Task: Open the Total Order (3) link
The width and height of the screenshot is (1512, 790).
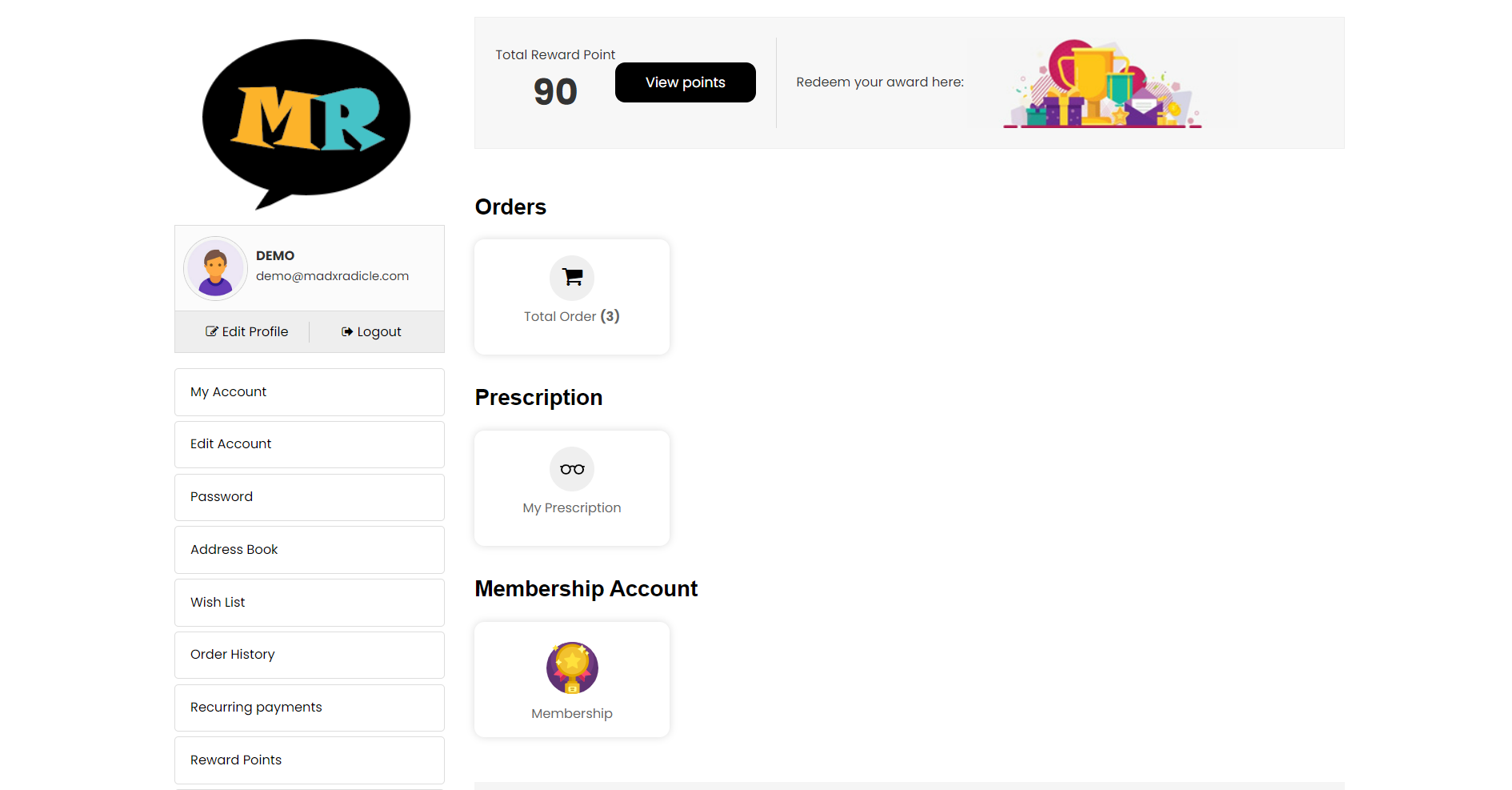Action: click(572, 316)
